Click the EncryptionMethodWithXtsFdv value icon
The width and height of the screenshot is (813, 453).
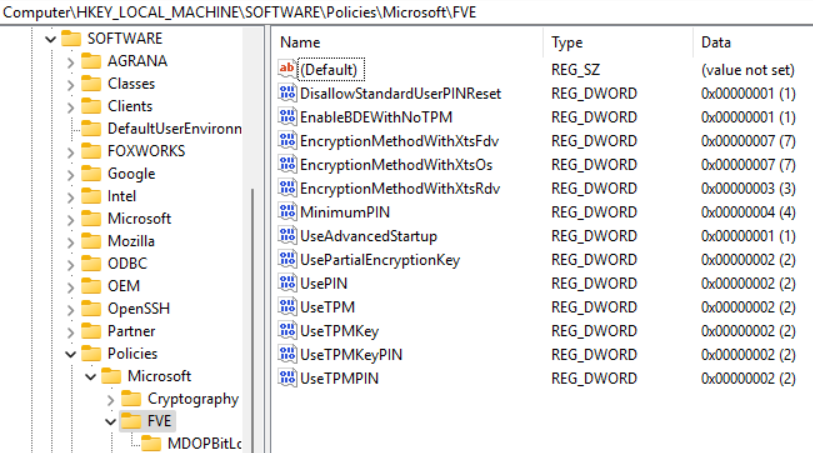pos(287,141)
